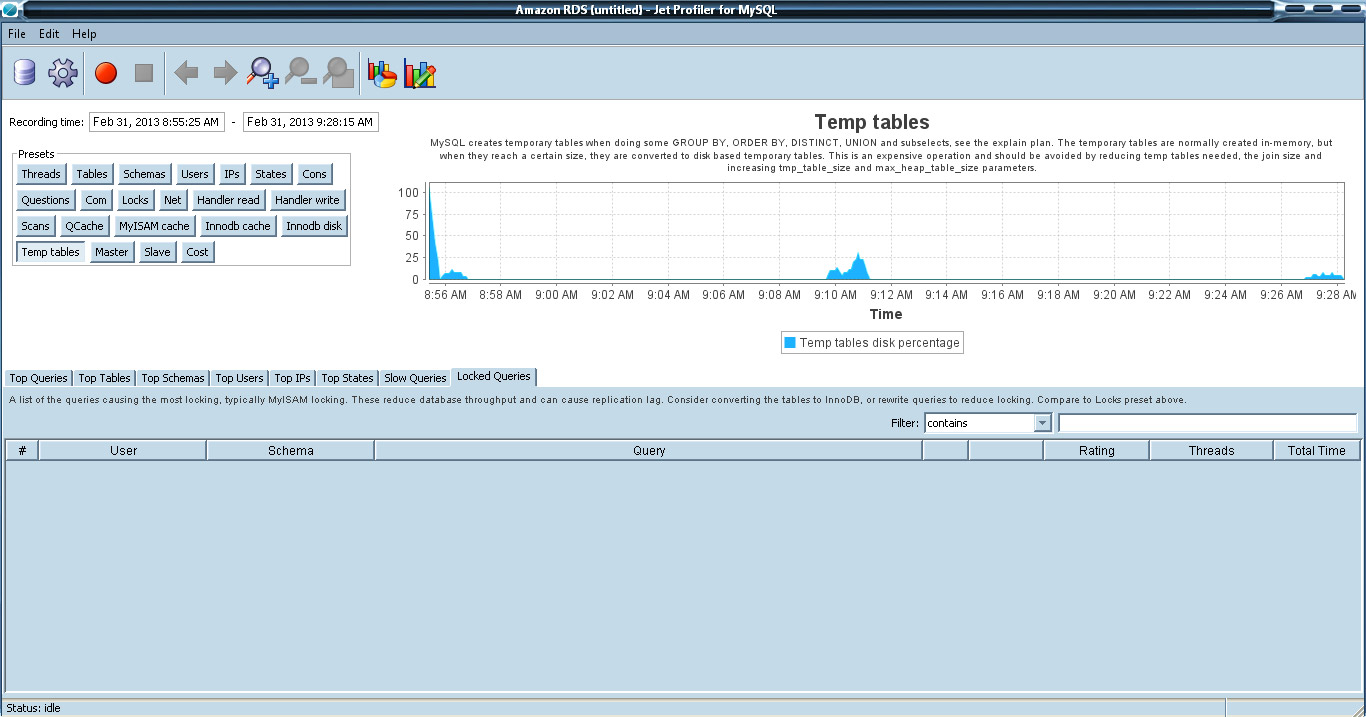Select the Schemas preset

(x=144, y=174)
